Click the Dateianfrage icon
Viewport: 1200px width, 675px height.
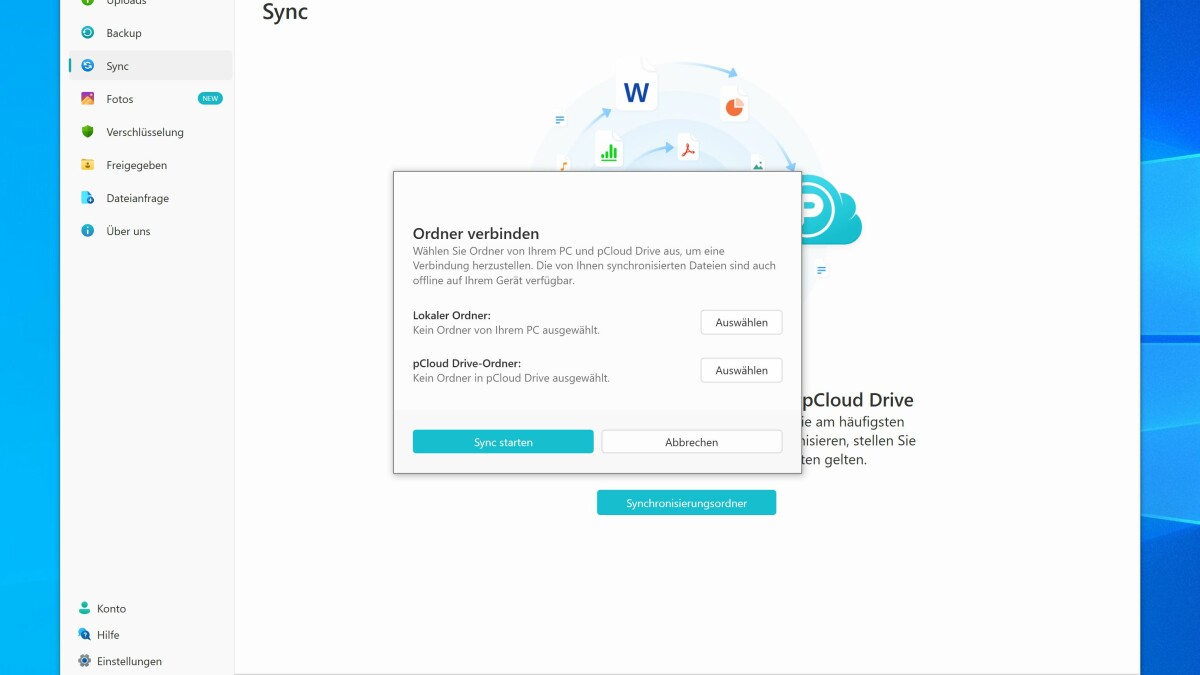click(87, 198)
